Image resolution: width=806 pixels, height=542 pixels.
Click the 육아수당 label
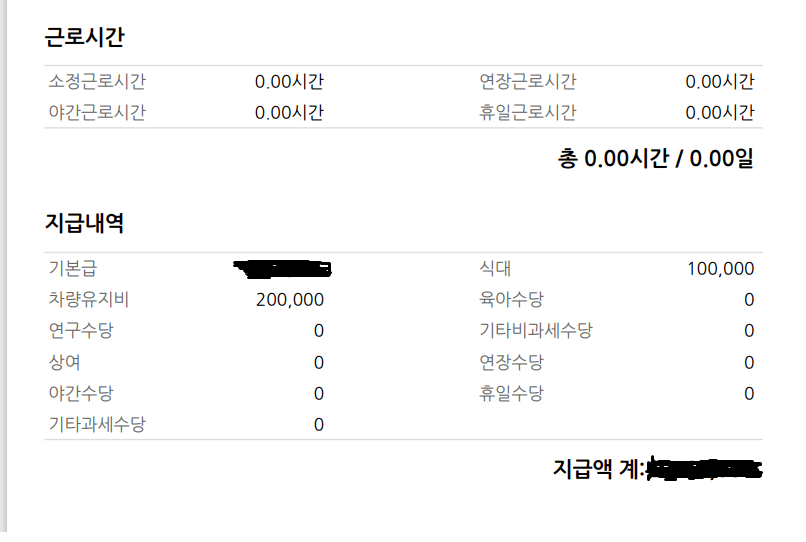point(511,299)
